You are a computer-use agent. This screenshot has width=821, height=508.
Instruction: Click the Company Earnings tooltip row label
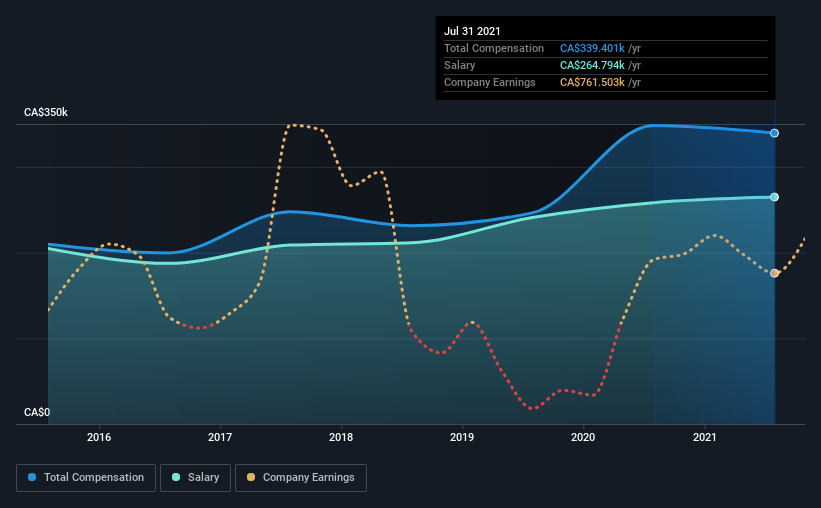(490, 82)
